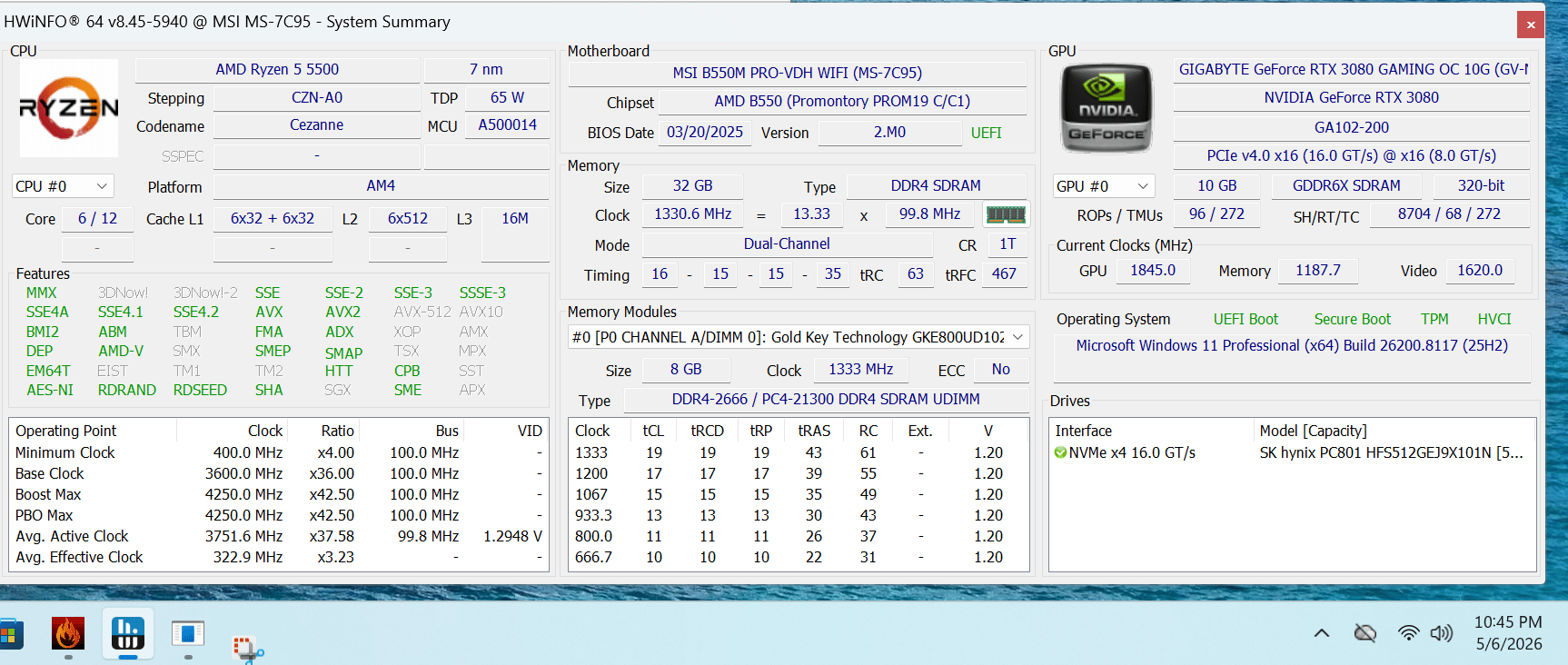Open the volume speaker tray icon
This screenshot has width=1568, height=665.
coord(1442,633)
